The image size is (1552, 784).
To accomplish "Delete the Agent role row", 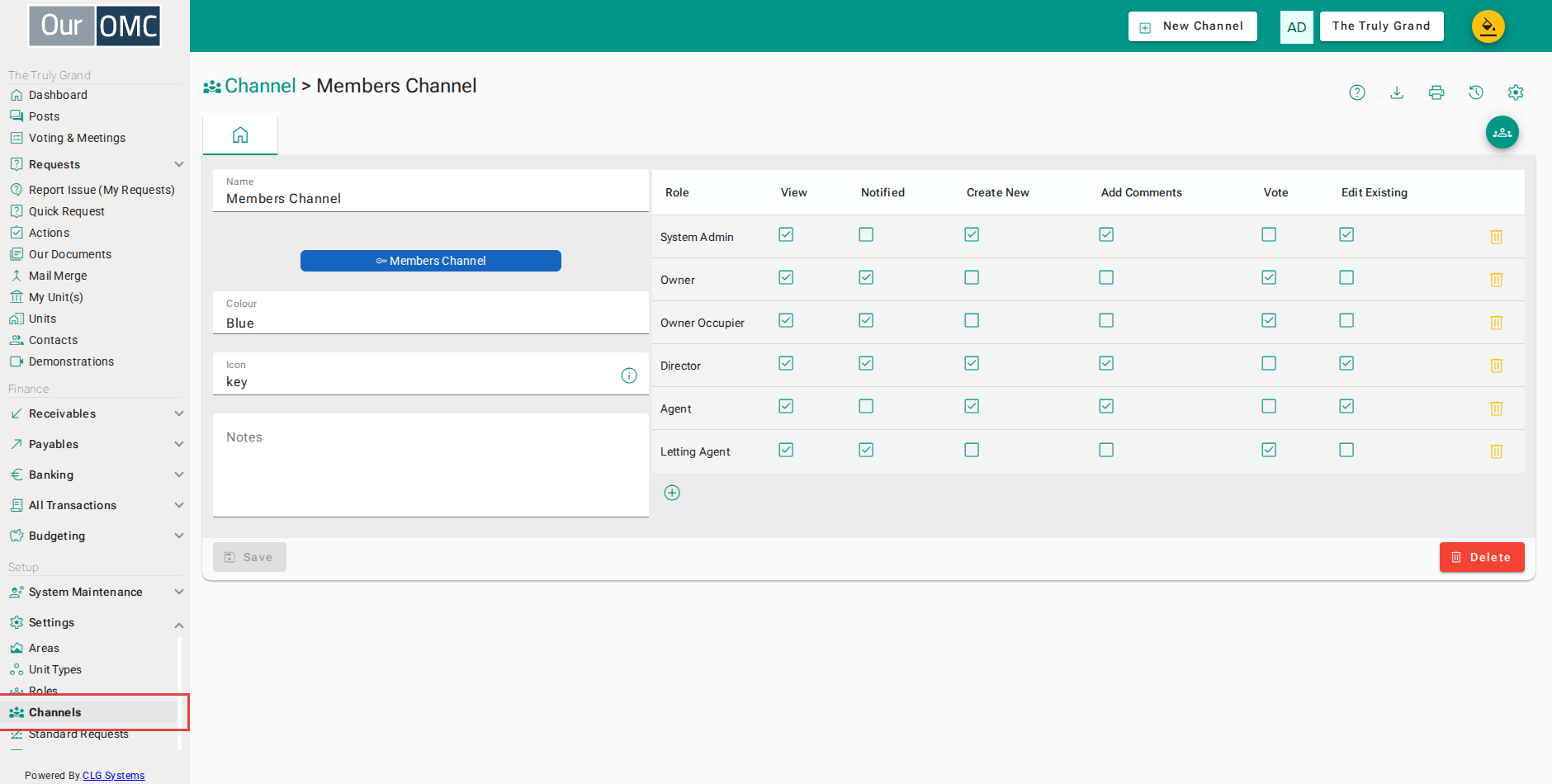I will pos(1496,409).
